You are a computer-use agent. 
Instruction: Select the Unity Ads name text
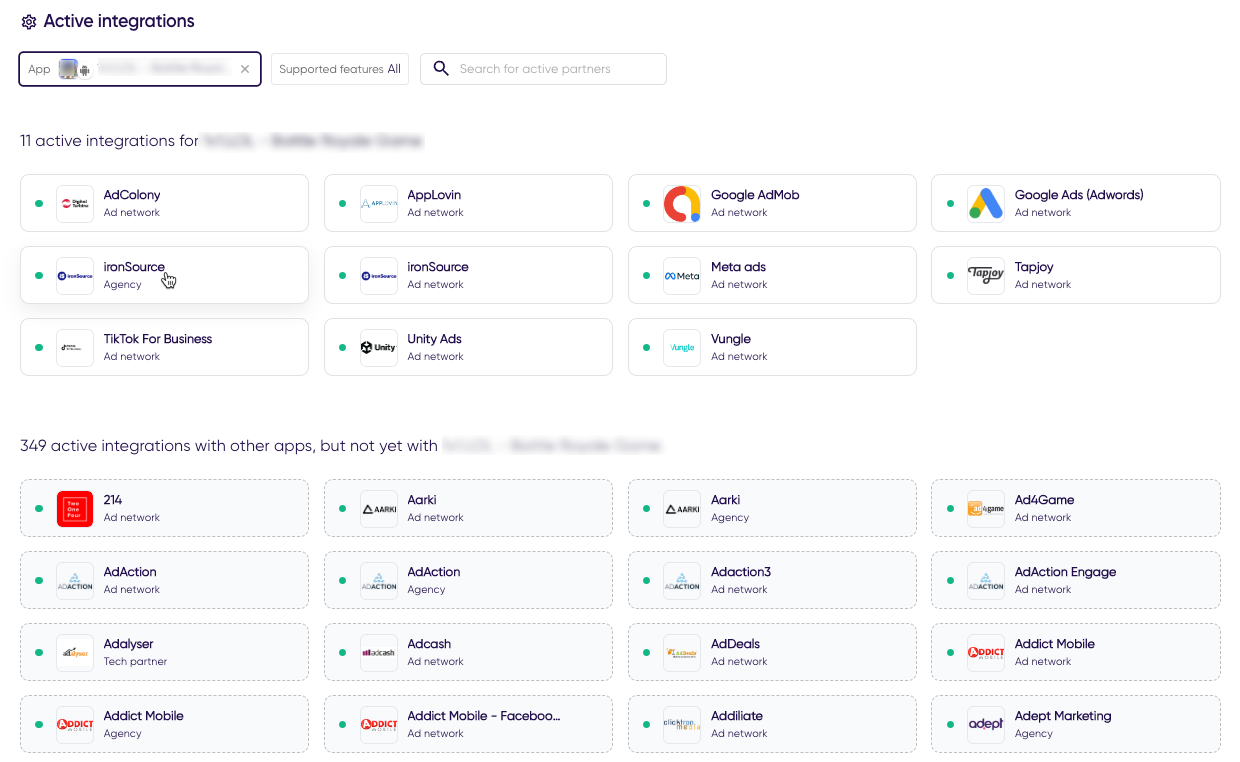(434, 339)
